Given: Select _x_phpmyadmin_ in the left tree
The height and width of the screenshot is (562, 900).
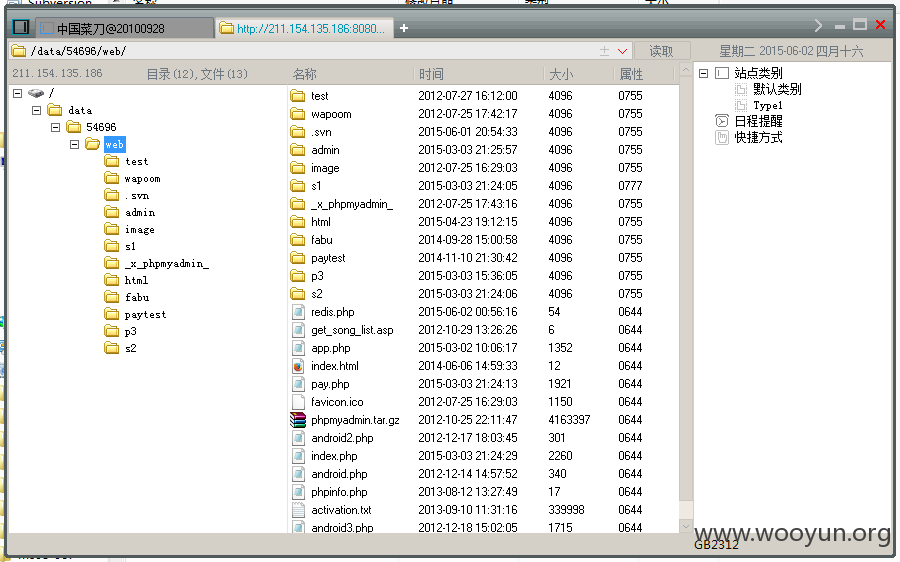Looking at the screenshot, I should (166, 263).
